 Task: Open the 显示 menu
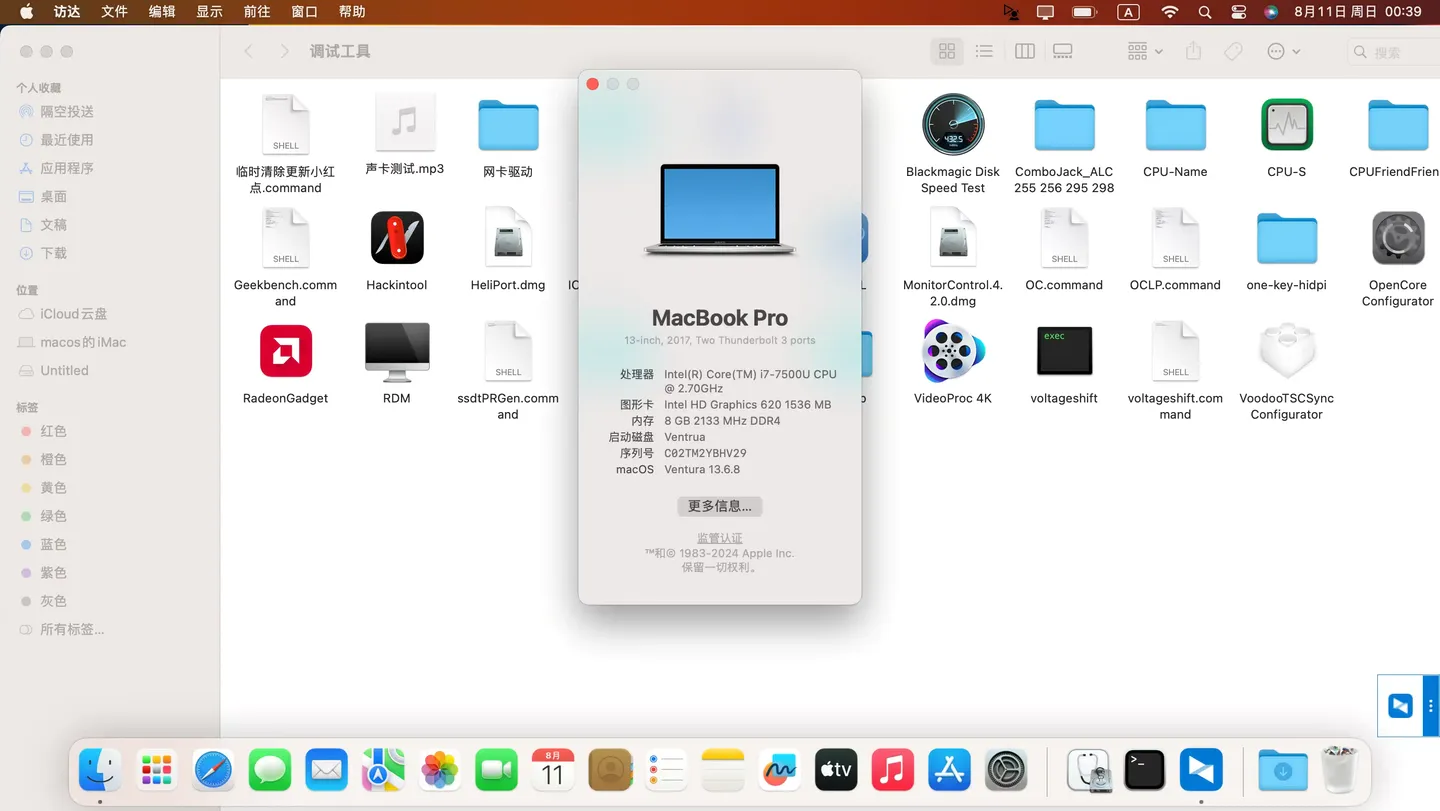pyautogui.click(x=207, y=12)
